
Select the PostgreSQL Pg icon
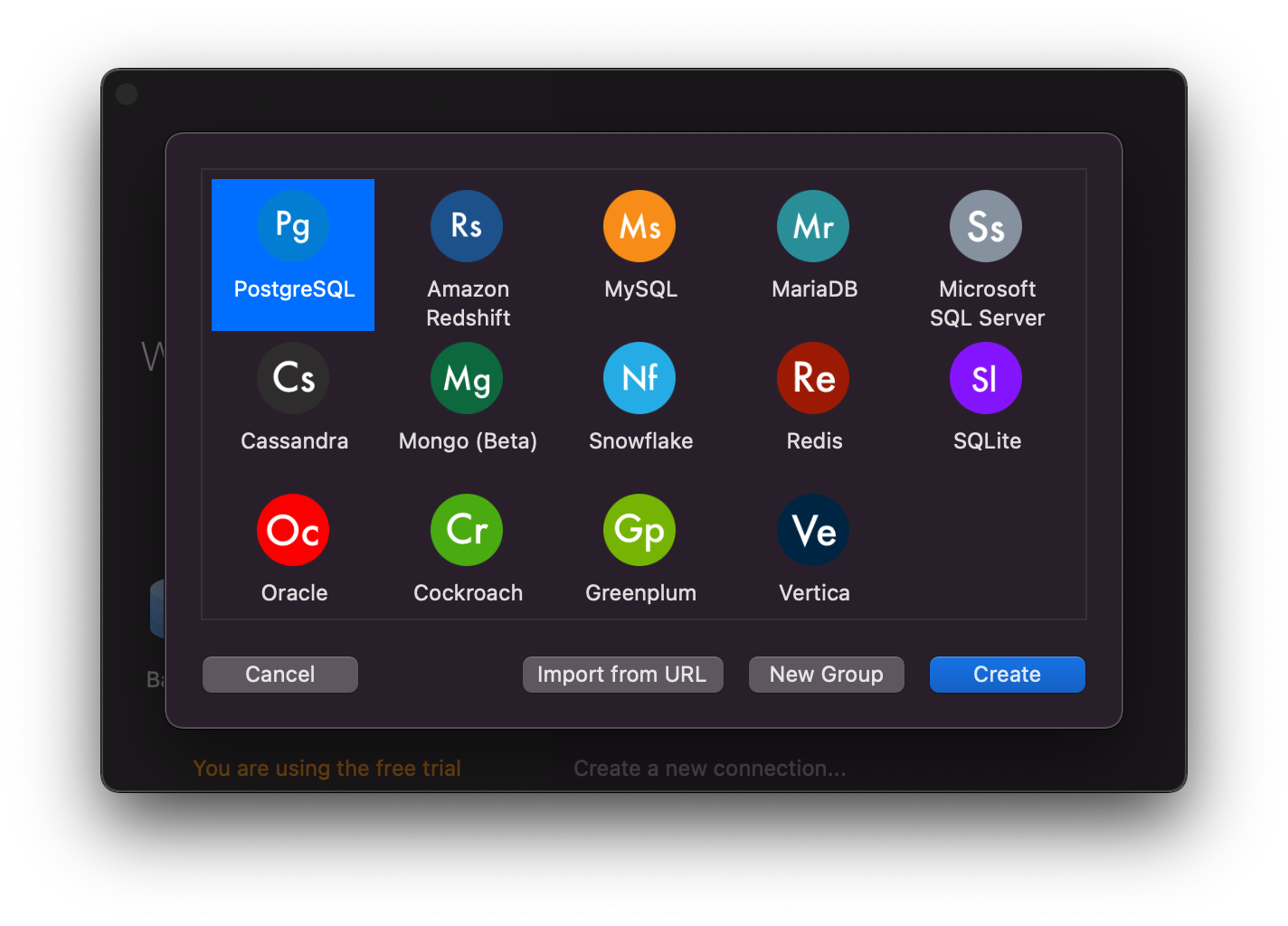point(293,226)
